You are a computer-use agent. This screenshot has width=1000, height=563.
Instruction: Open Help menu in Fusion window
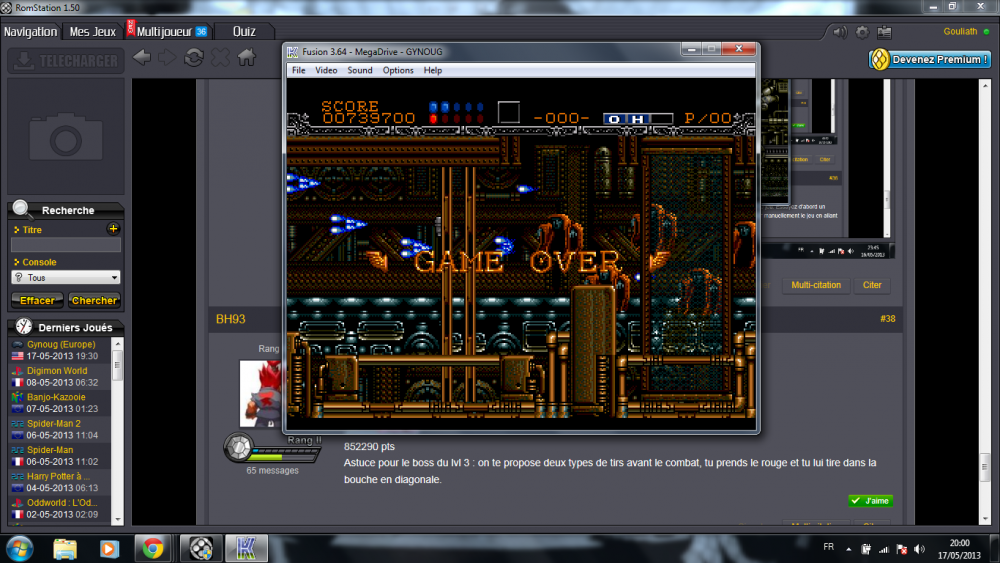(432, 70)
